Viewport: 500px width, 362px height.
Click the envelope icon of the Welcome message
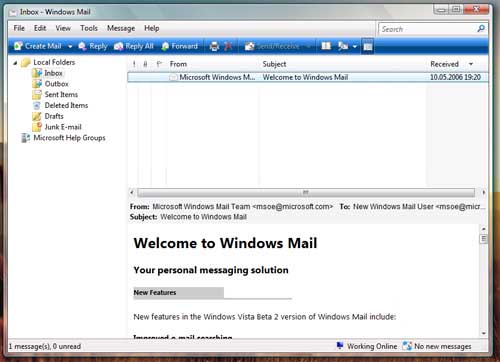173,77
